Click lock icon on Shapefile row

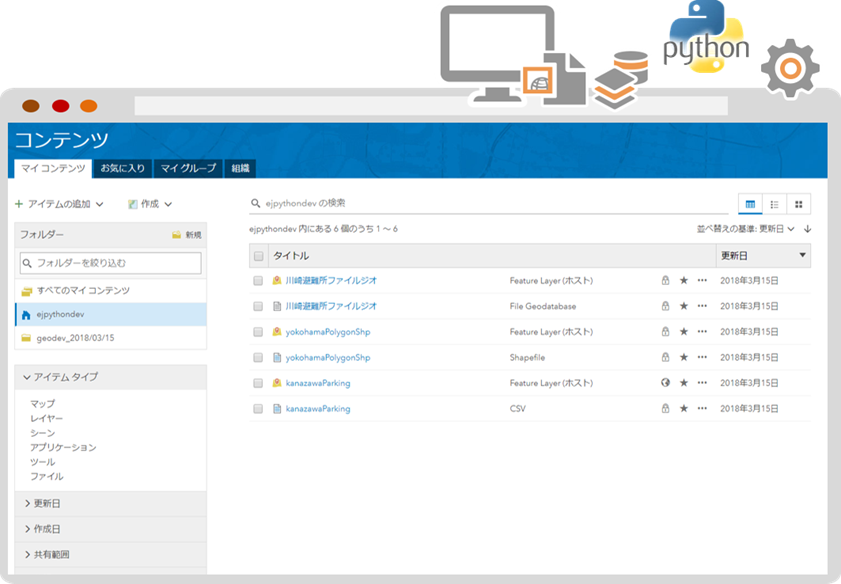(x=665, y=357)
